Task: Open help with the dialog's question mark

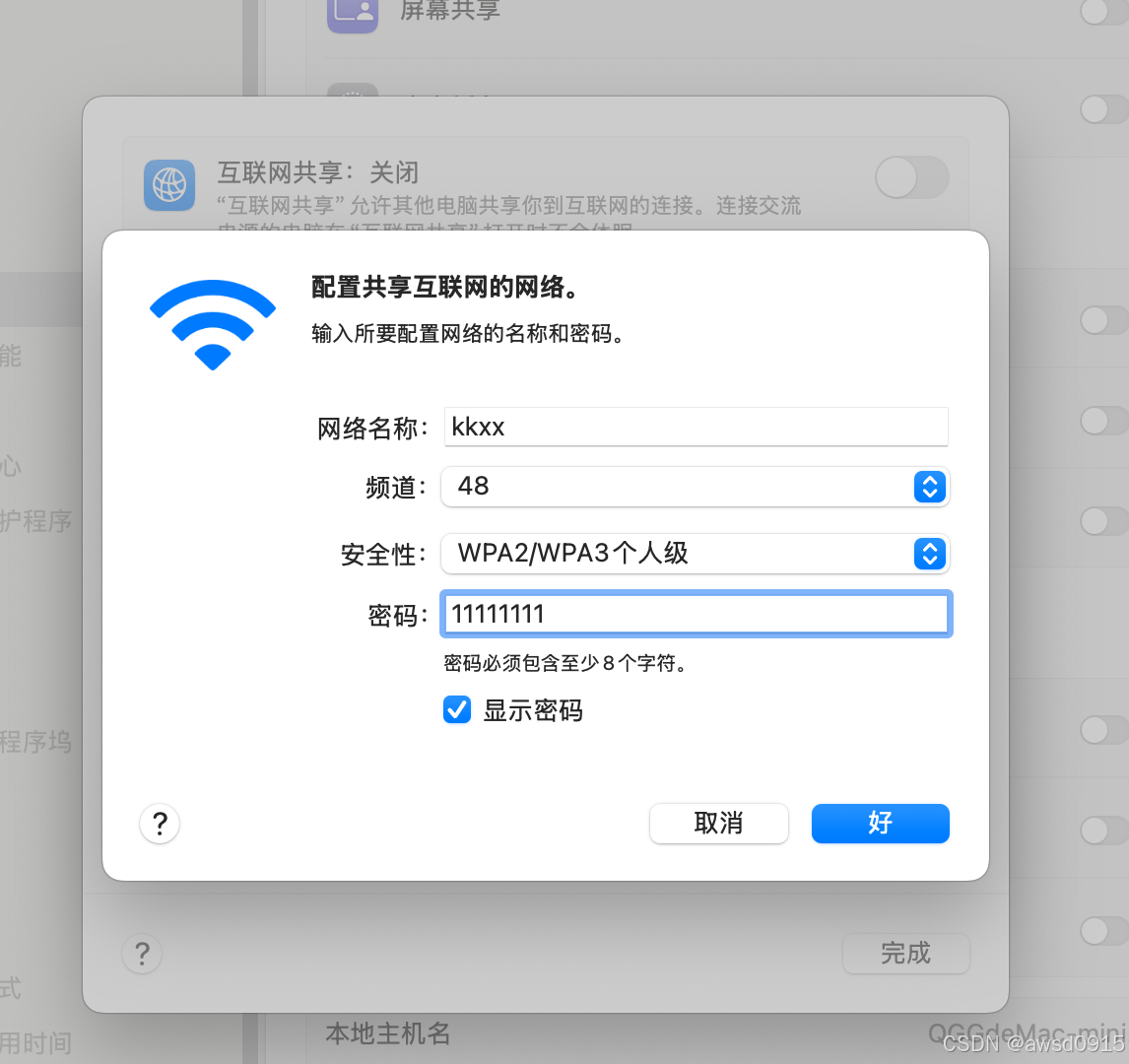Action: 160,824
